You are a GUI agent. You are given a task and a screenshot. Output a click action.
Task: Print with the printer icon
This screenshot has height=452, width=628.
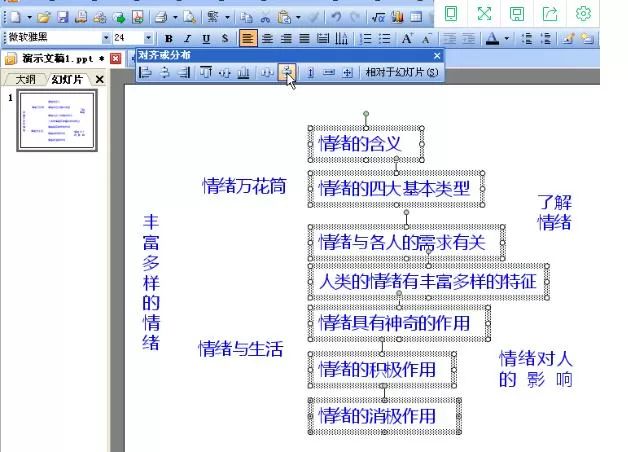click(161, 17)
